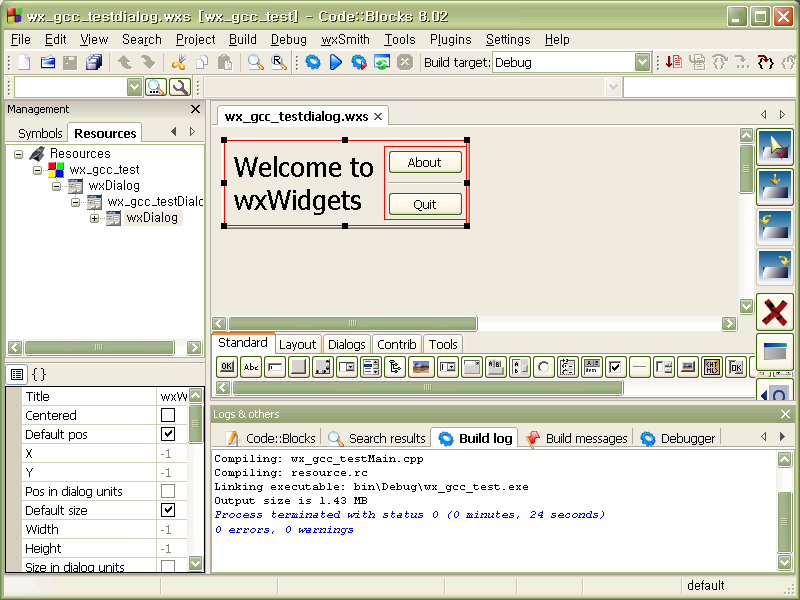Show preview using the window icon
This screenshot has height=600, width=800.
pyautogui.click(x=774, y=352)
